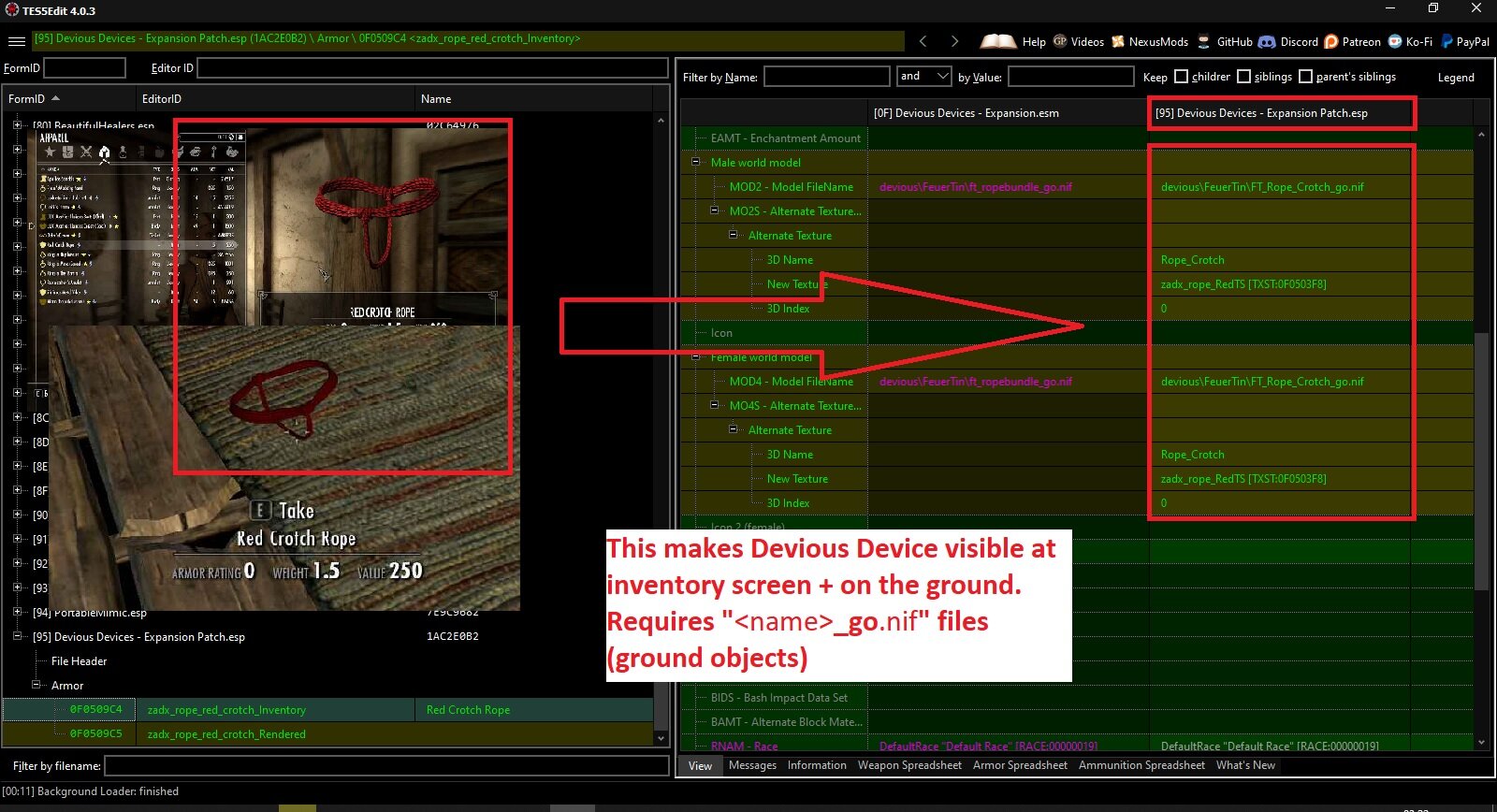Select the [0F] Devious Devices - Expansion.esm column header
The image size is (1497, 812).
coord(1008,112)
